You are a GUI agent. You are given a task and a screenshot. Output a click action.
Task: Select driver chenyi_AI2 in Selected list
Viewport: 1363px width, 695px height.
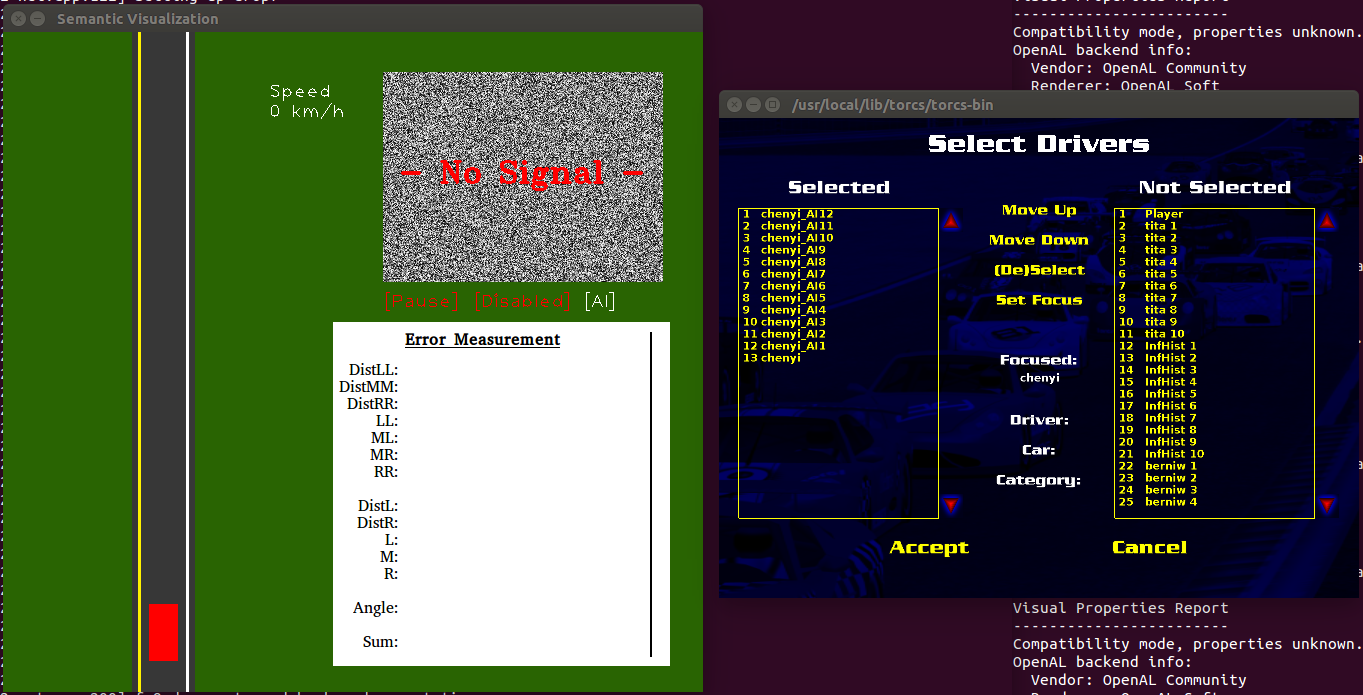tap(838, 334)
